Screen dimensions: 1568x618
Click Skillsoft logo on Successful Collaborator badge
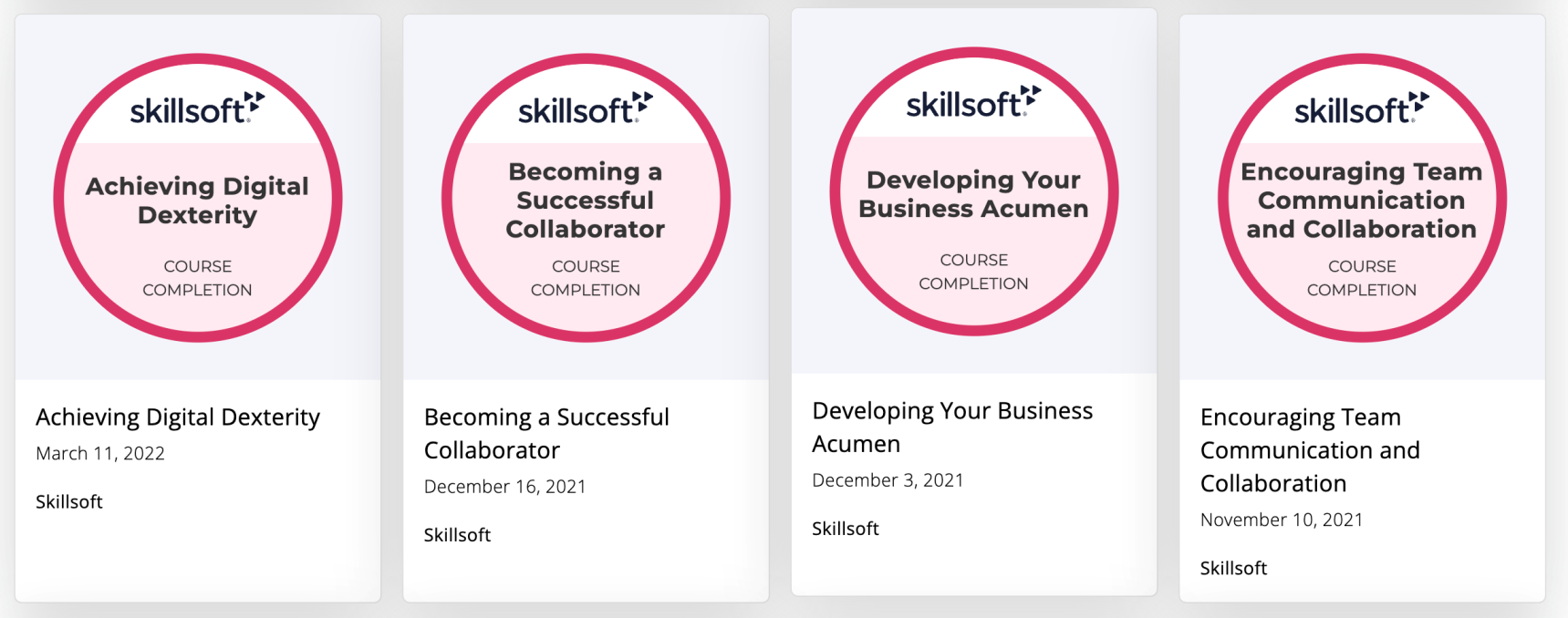(586, 109)
